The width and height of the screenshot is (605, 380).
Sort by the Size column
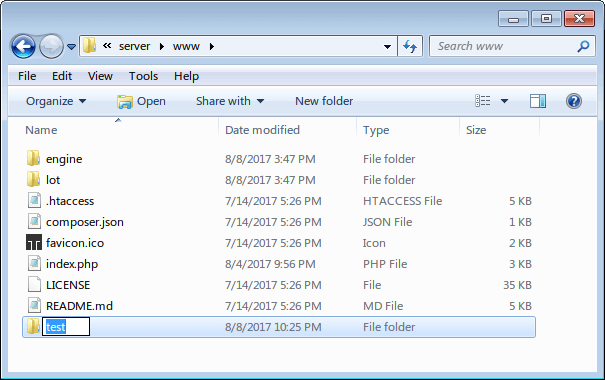(x=476, y=130)
